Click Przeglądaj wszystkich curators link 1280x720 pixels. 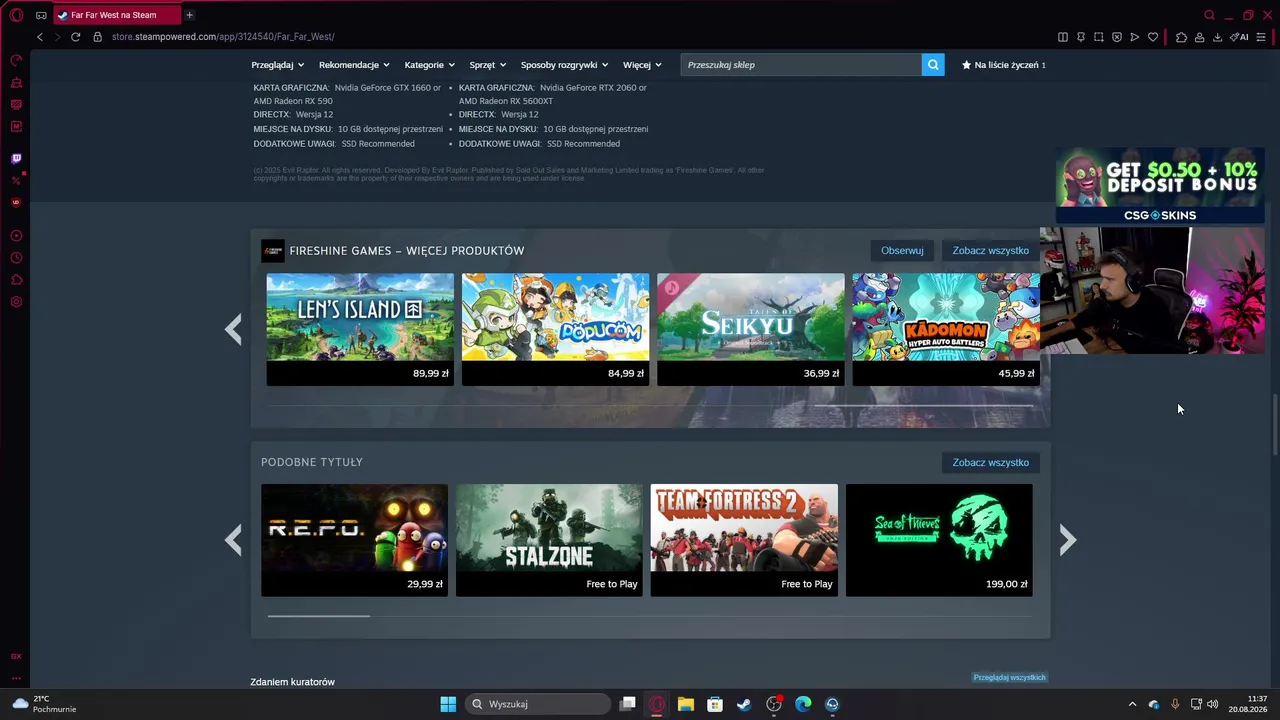click(x=1009, y=678)
